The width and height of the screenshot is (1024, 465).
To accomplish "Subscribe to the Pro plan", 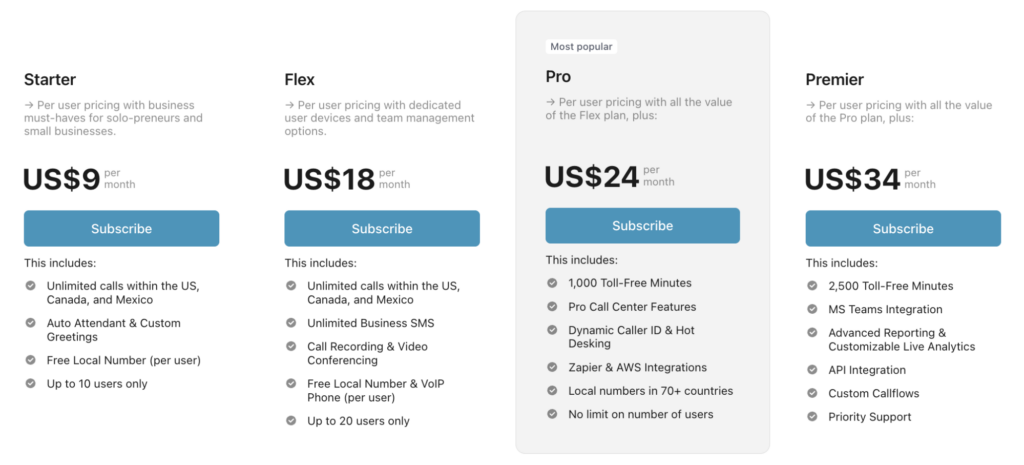I will [x=642, y=225].
